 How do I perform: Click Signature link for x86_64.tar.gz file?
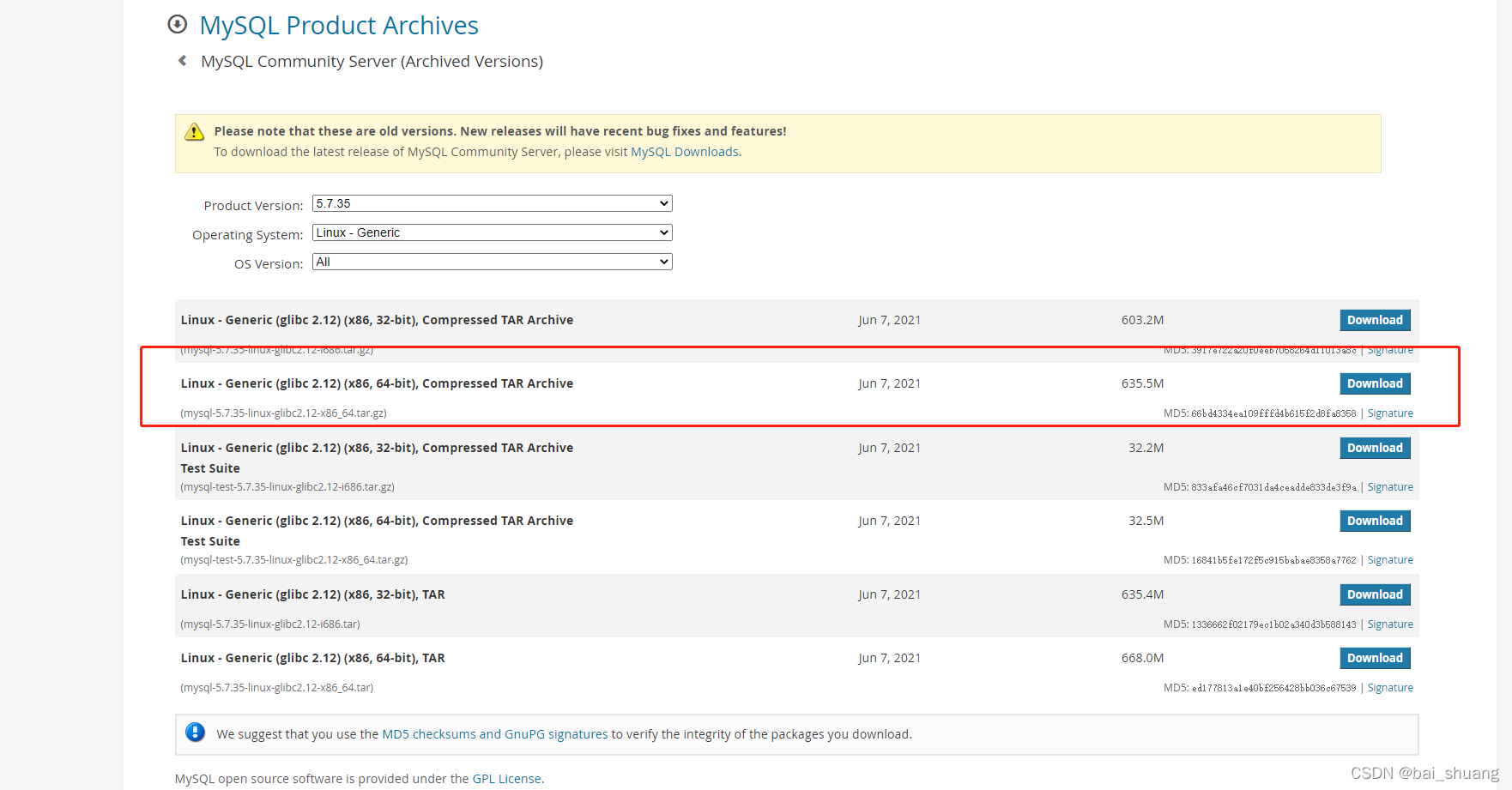coord(1389,413)
